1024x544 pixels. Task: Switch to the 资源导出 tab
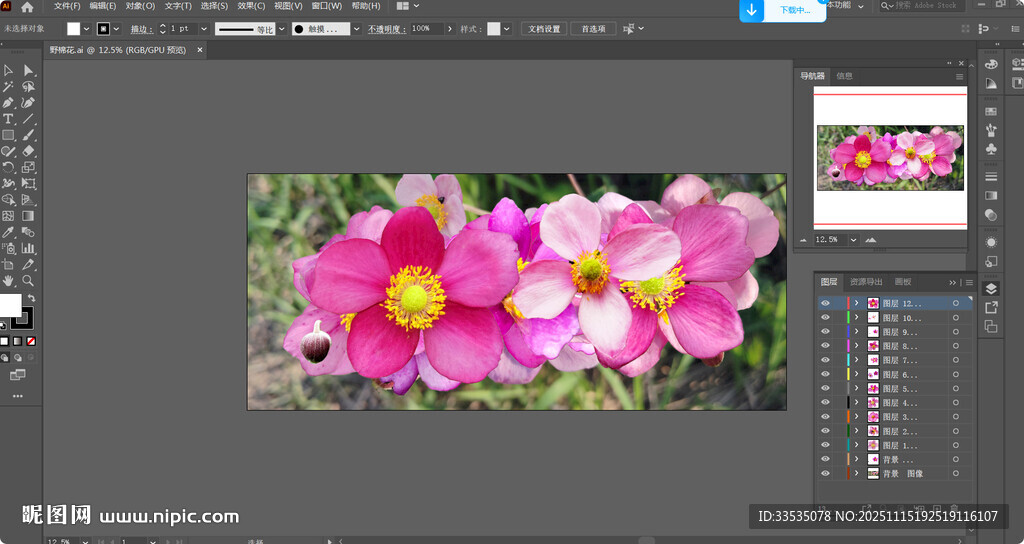[866, 282]
